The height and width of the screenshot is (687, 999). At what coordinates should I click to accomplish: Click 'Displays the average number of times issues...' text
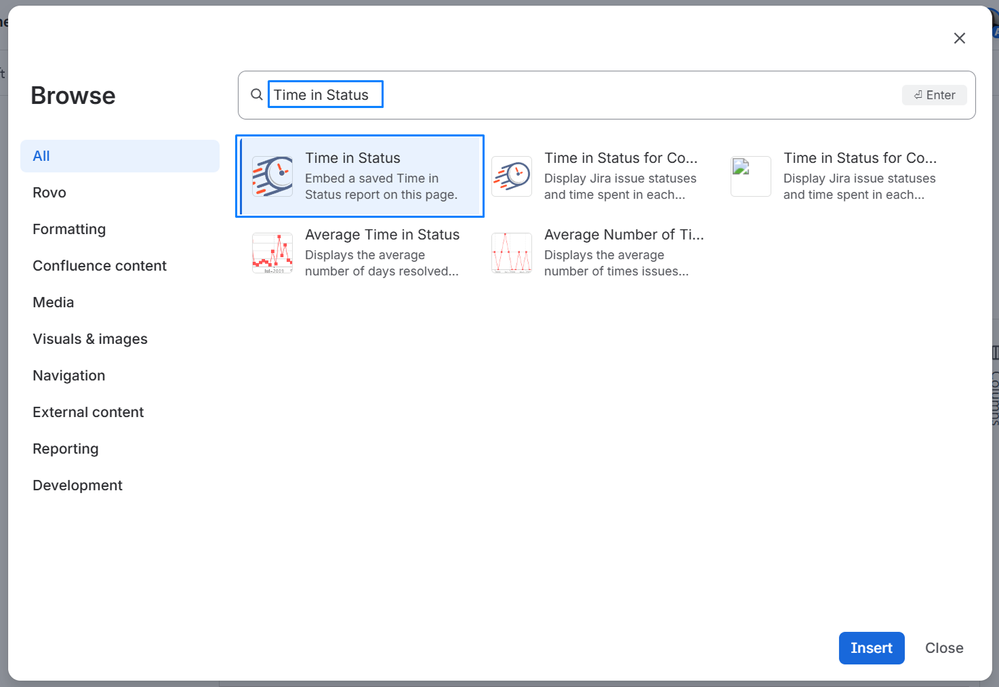tap(616, 263)
